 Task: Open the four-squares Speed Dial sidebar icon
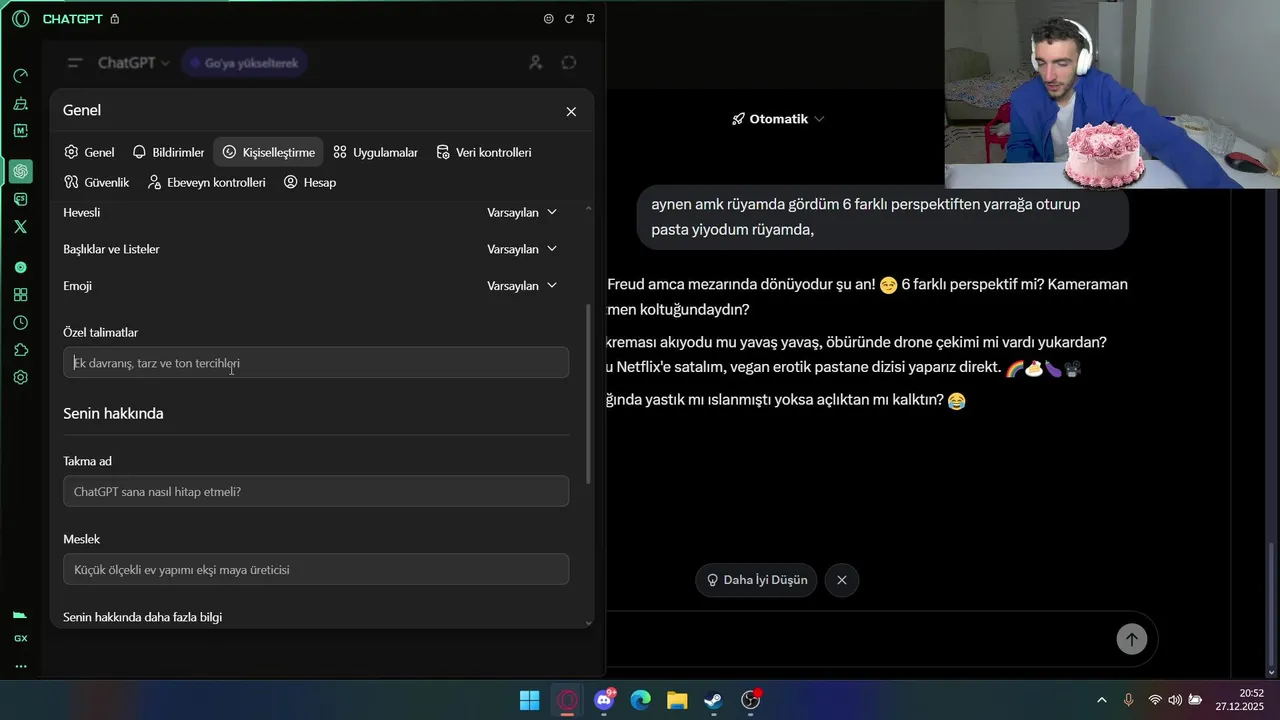click(20, 295)
